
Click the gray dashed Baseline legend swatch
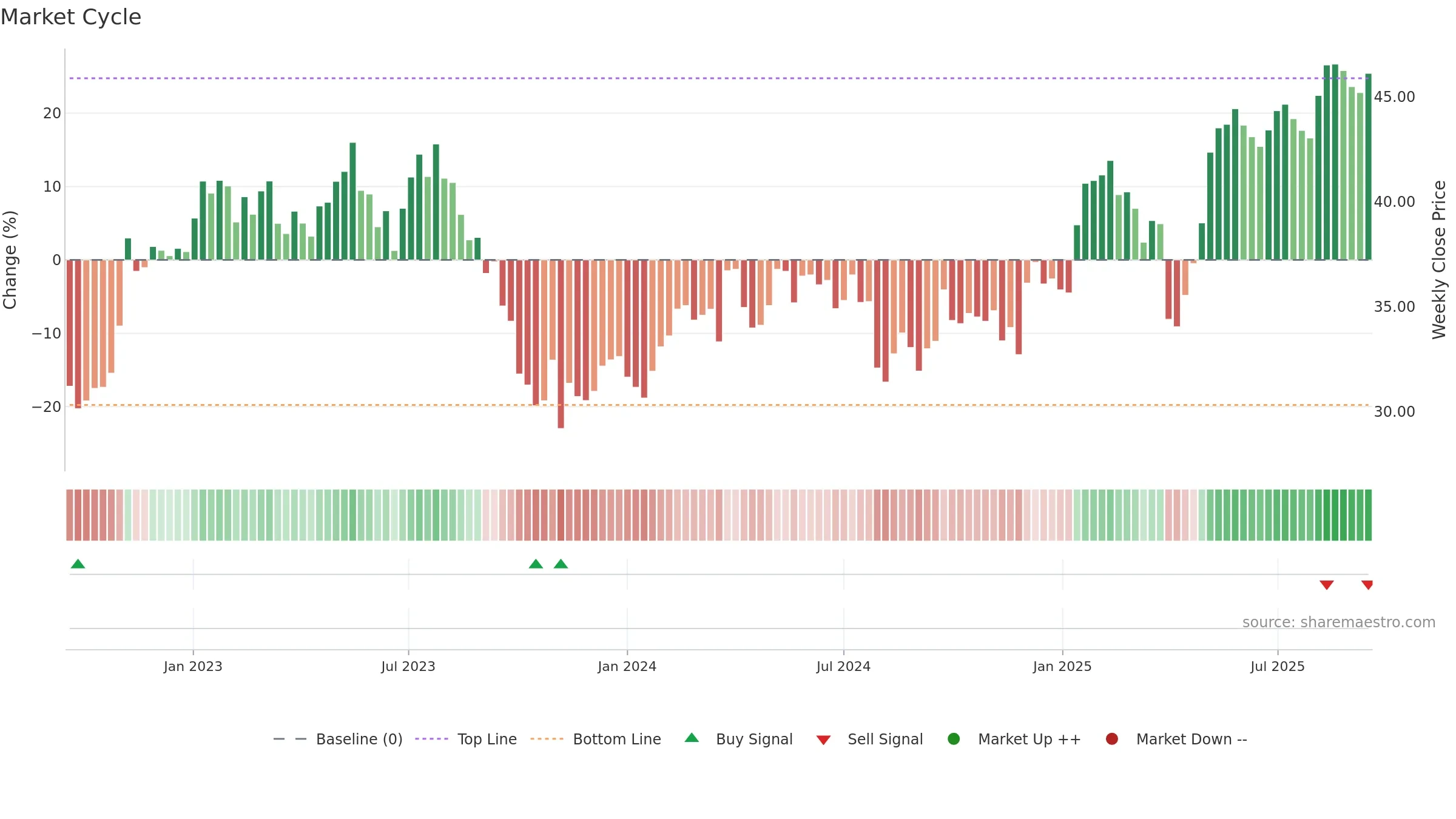(290, 739)
